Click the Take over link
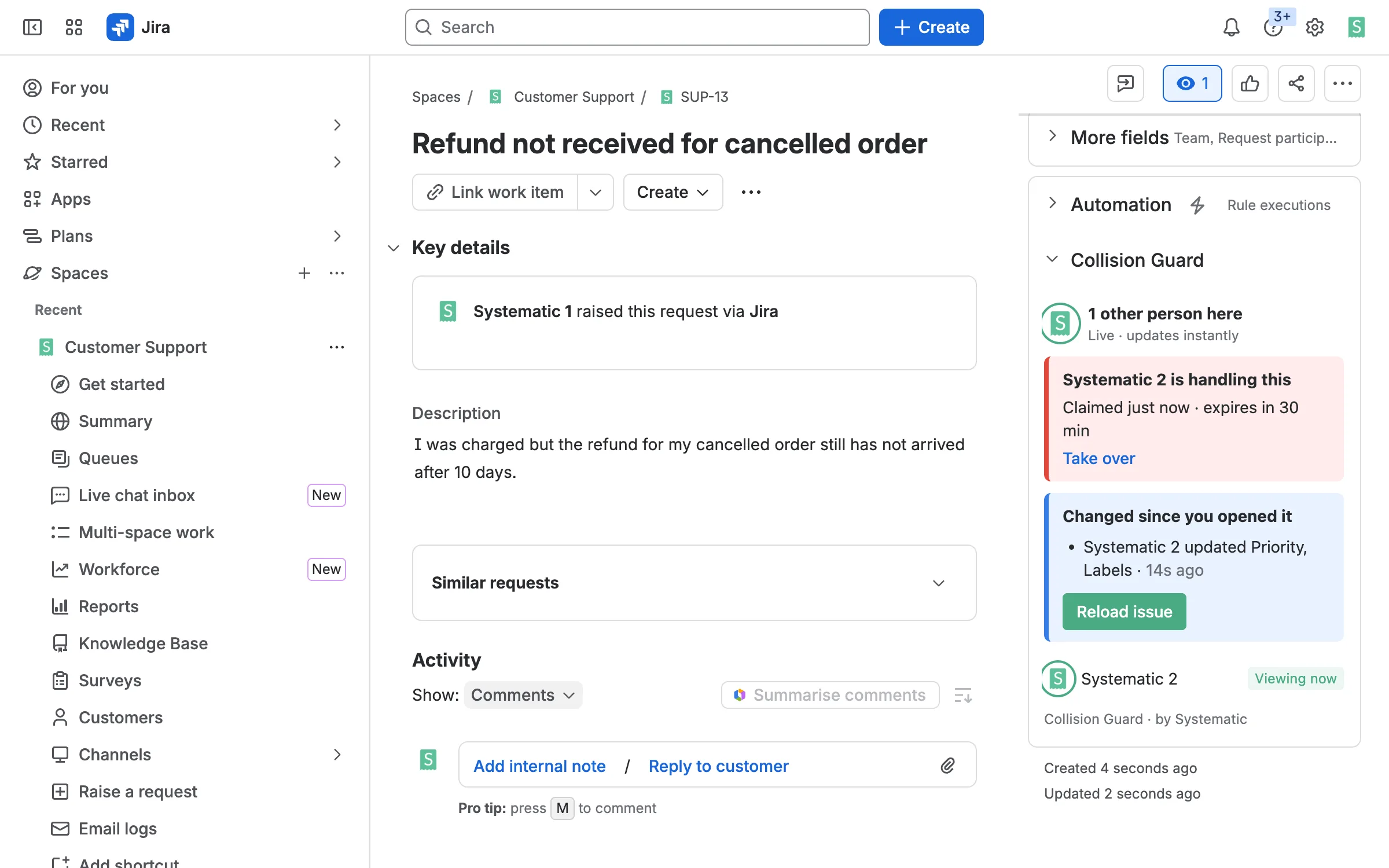This screenshot has height=868, width=1389. pyautogui.click(x=1098, y=458)
